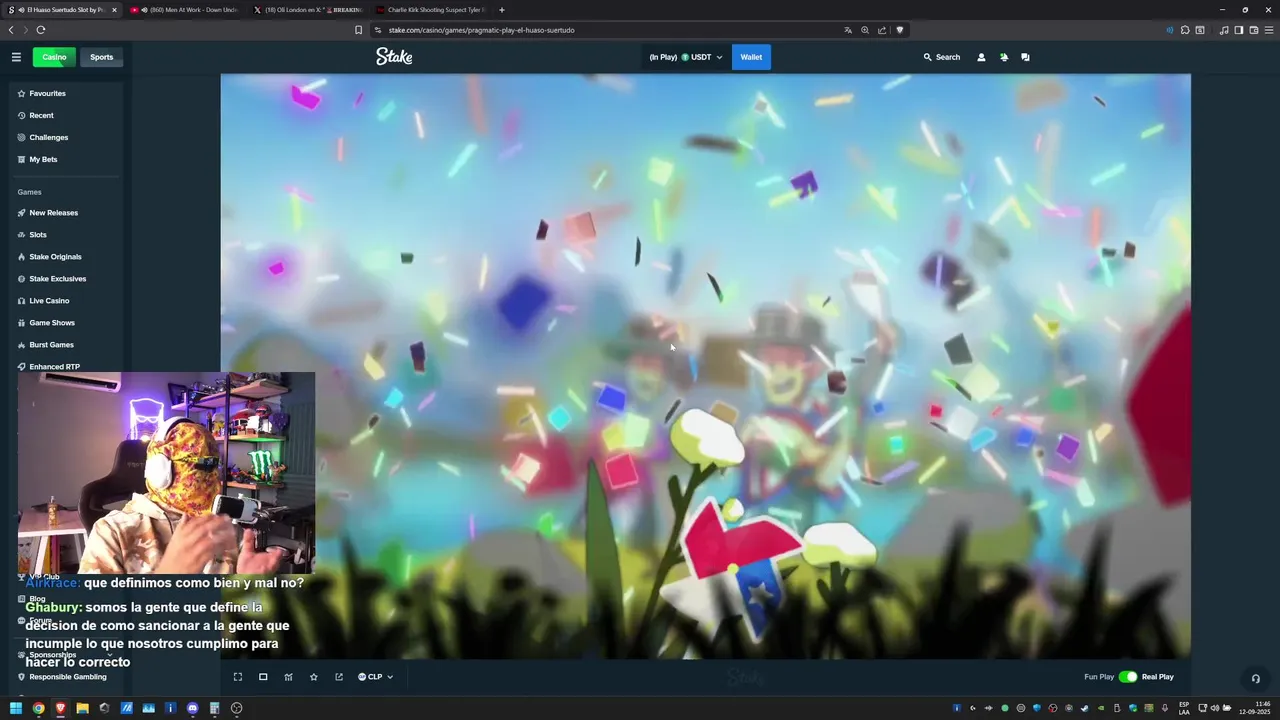Enable theatre mode for the game
Viewport: 1280px width, 720px height.
(x=263, y=677)
